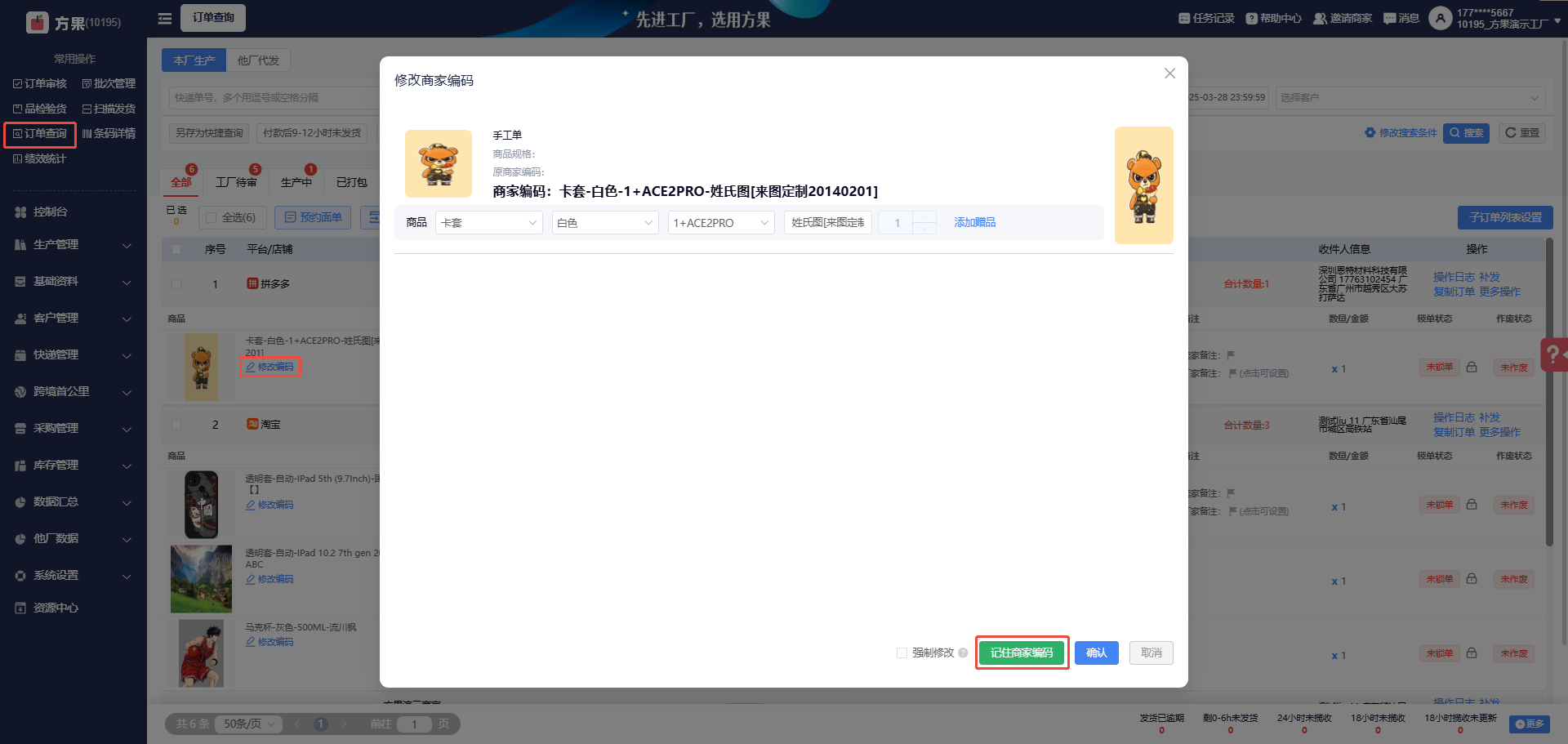
Task: Open the 子订单列表设置 button
Action: (1505, 218)
